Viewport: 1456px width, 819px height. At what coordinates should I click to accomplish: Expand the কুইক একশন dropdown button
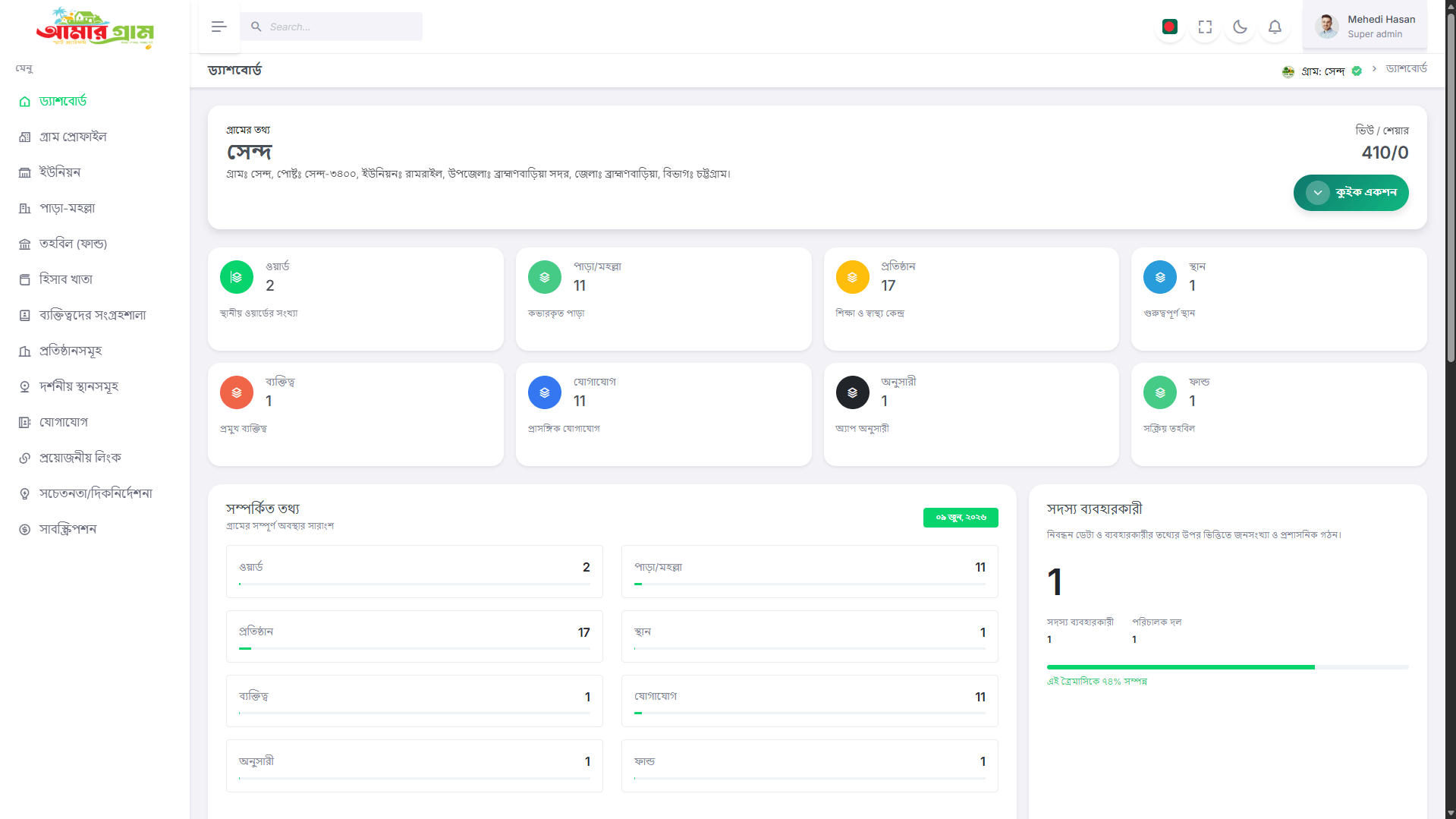click(1351, 193)
